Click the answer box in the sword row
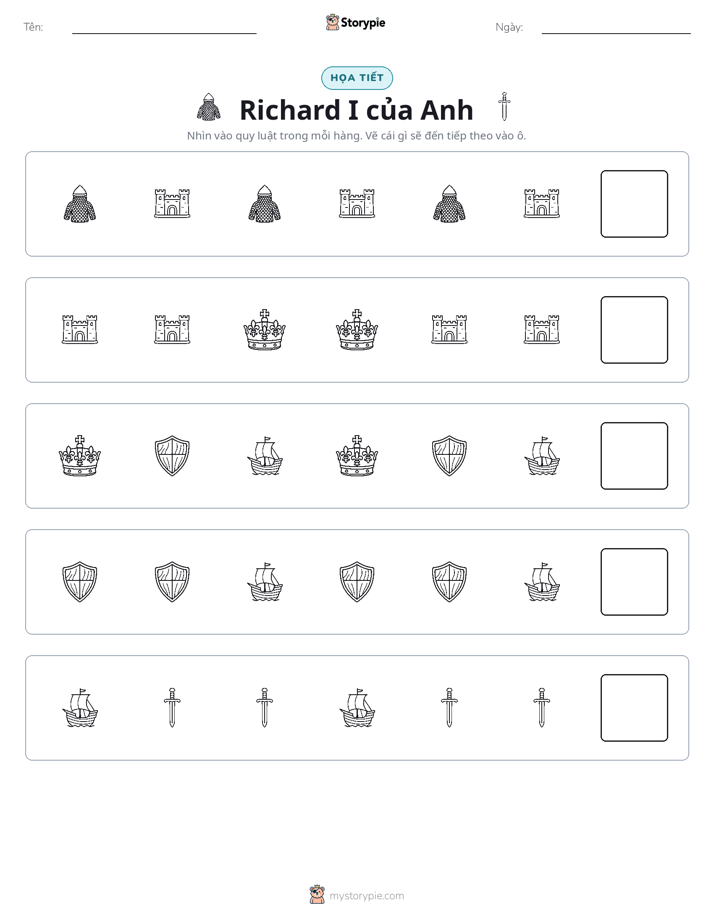This screenshot has width=714, height=924. [x=634, y=708]
